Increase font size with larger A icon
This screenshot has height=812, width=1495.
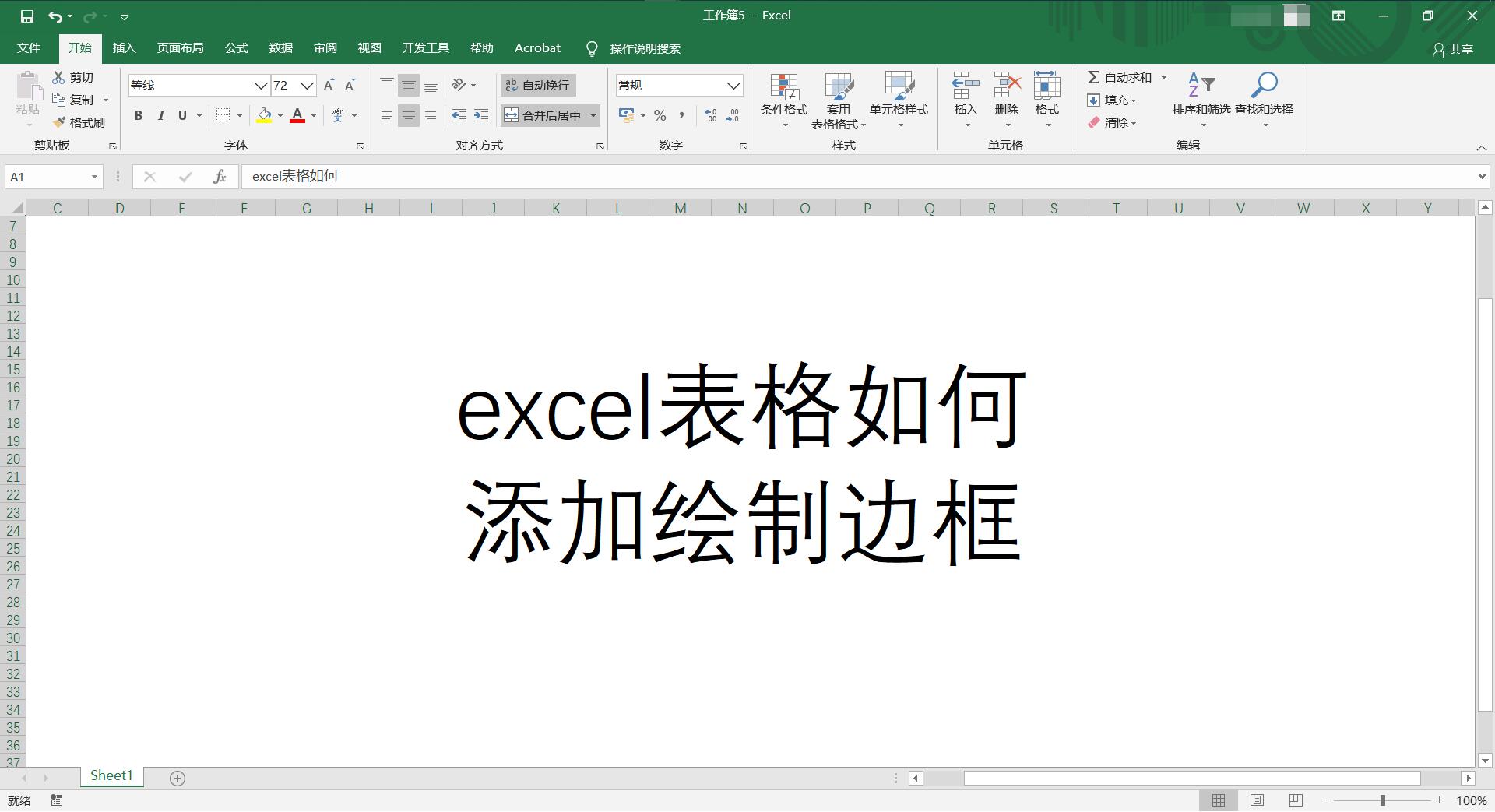329,85
